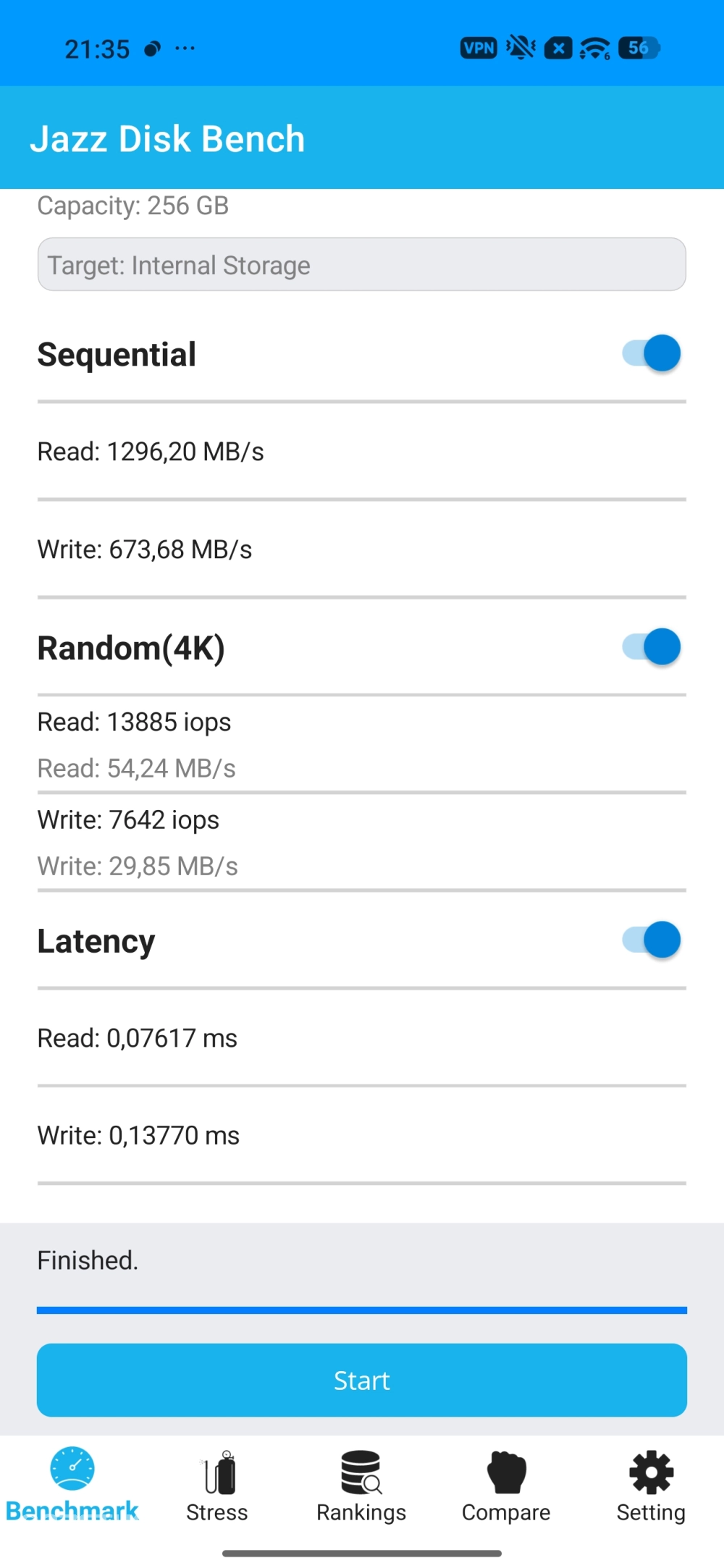Tap the muted notification bell icon
The width and height of the screenshot is (724, 1568).
point(521,49)
